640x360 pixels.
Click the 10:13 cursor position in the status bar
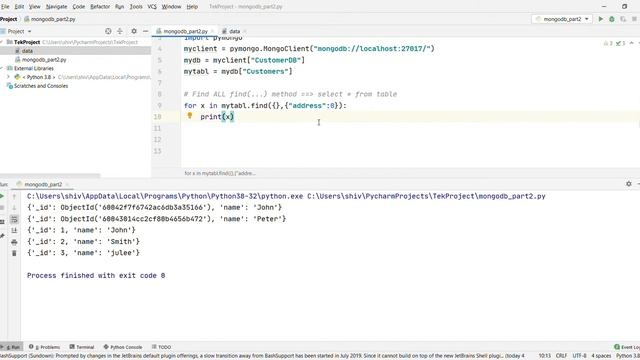(544, 356)
